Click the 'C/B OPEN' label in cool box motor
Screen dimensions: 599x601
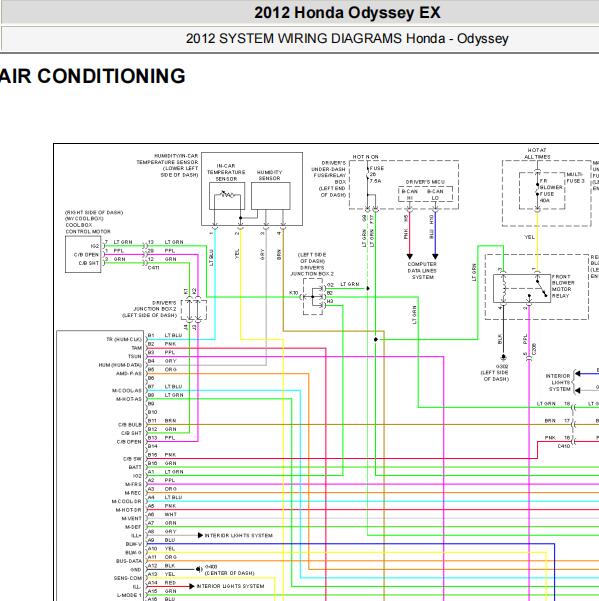click(87, 255)
